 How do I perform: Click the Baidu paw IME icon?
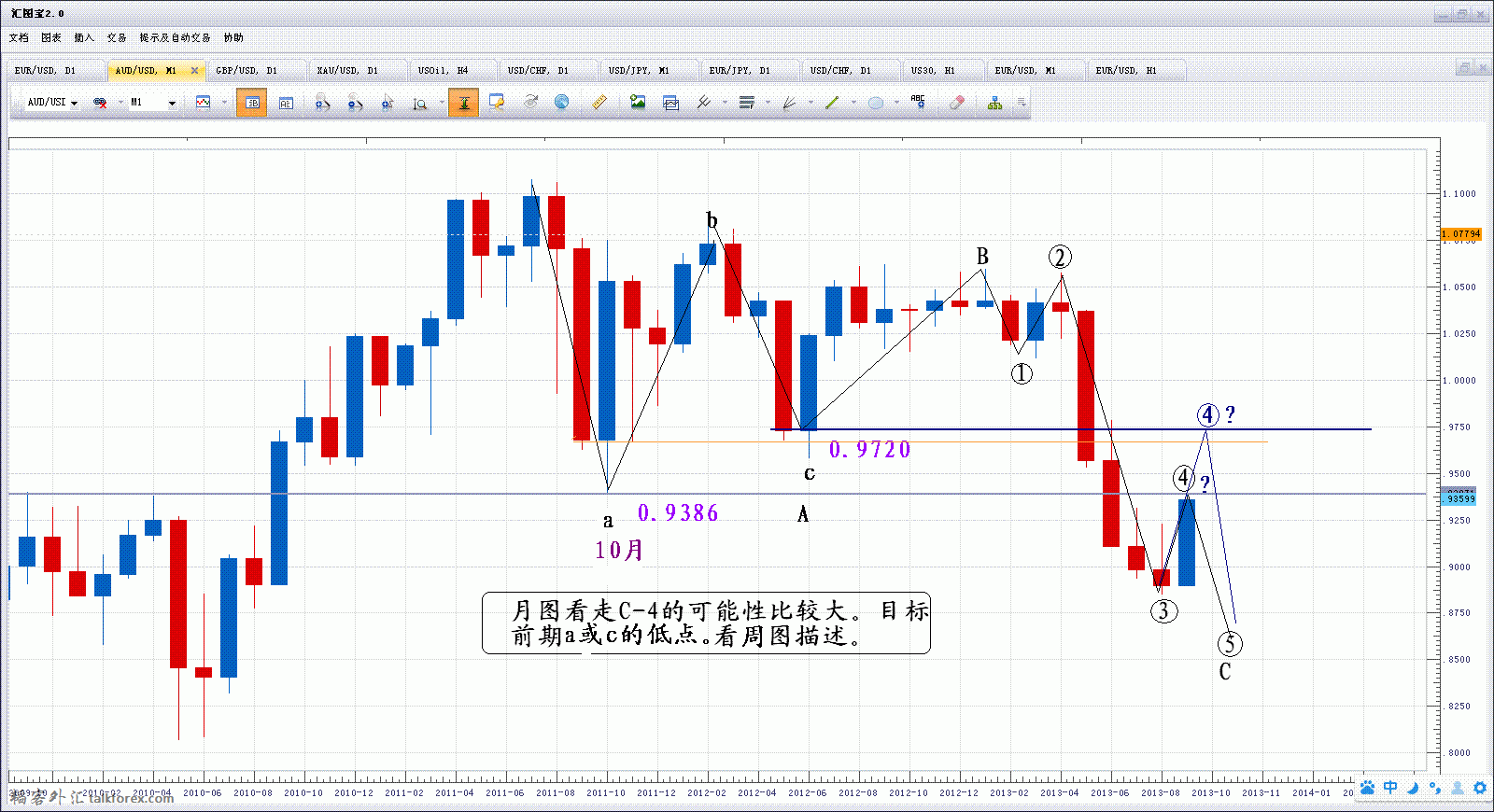1367,788
